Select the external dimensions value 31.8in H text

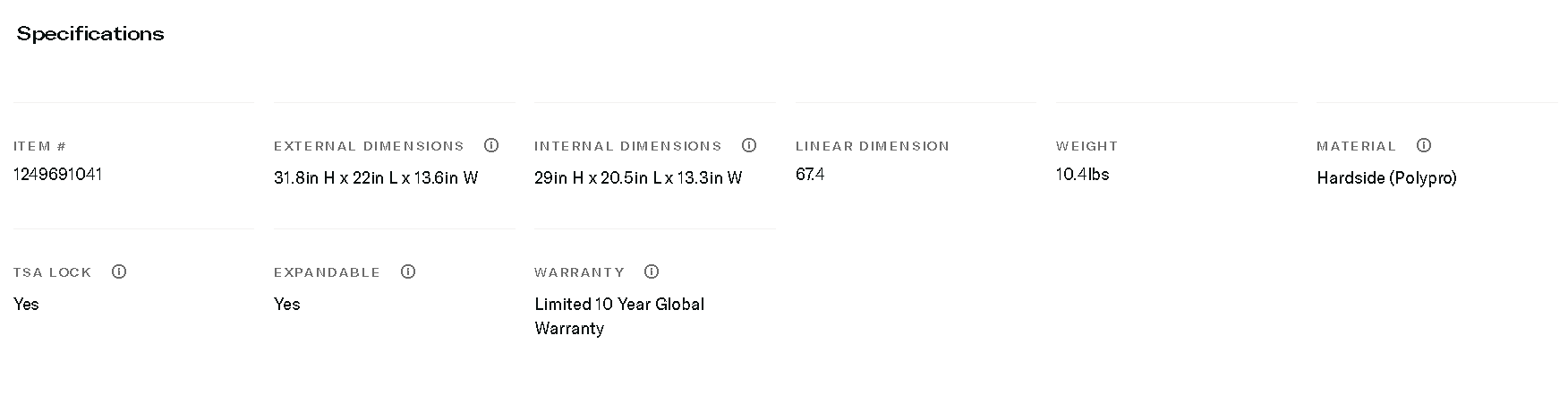click(304, 177)
